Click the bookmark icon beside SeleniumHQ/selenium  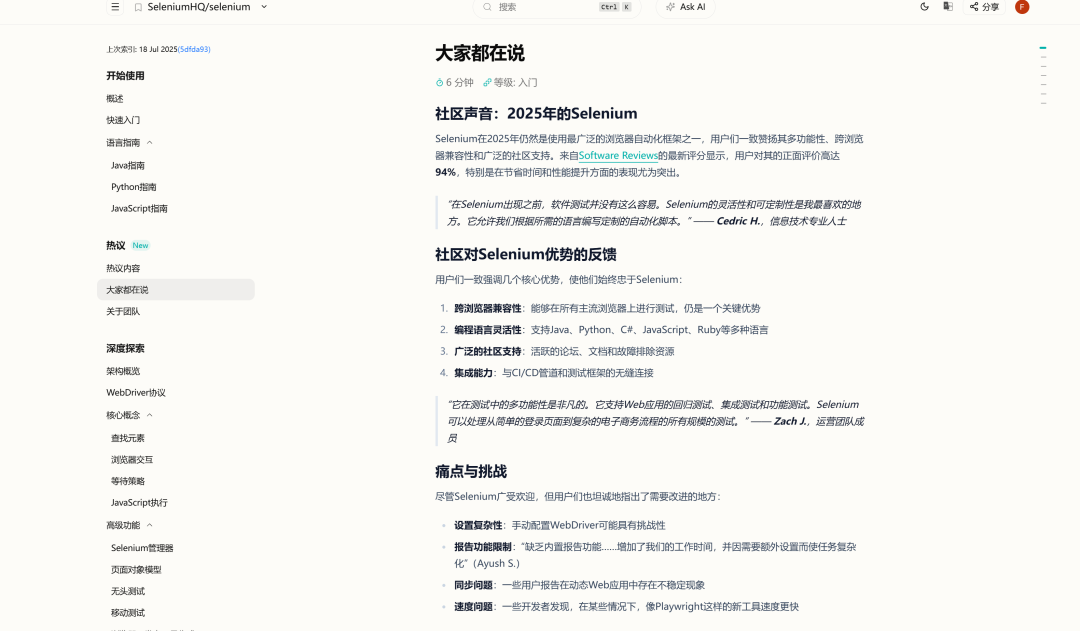pos(138,7)
